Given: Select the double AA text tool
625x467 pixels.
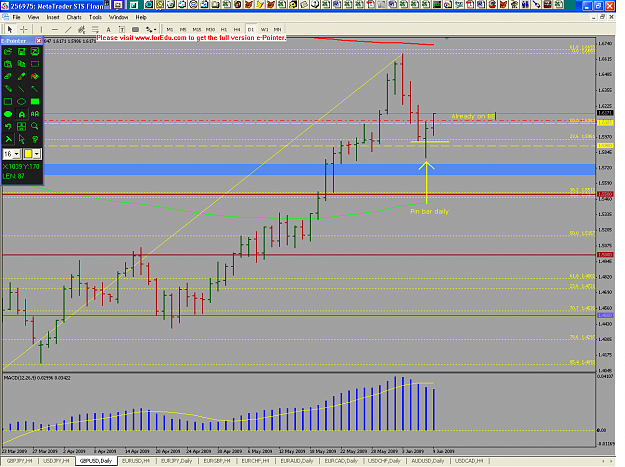Looking at the screenshot, I should (35, 114).
